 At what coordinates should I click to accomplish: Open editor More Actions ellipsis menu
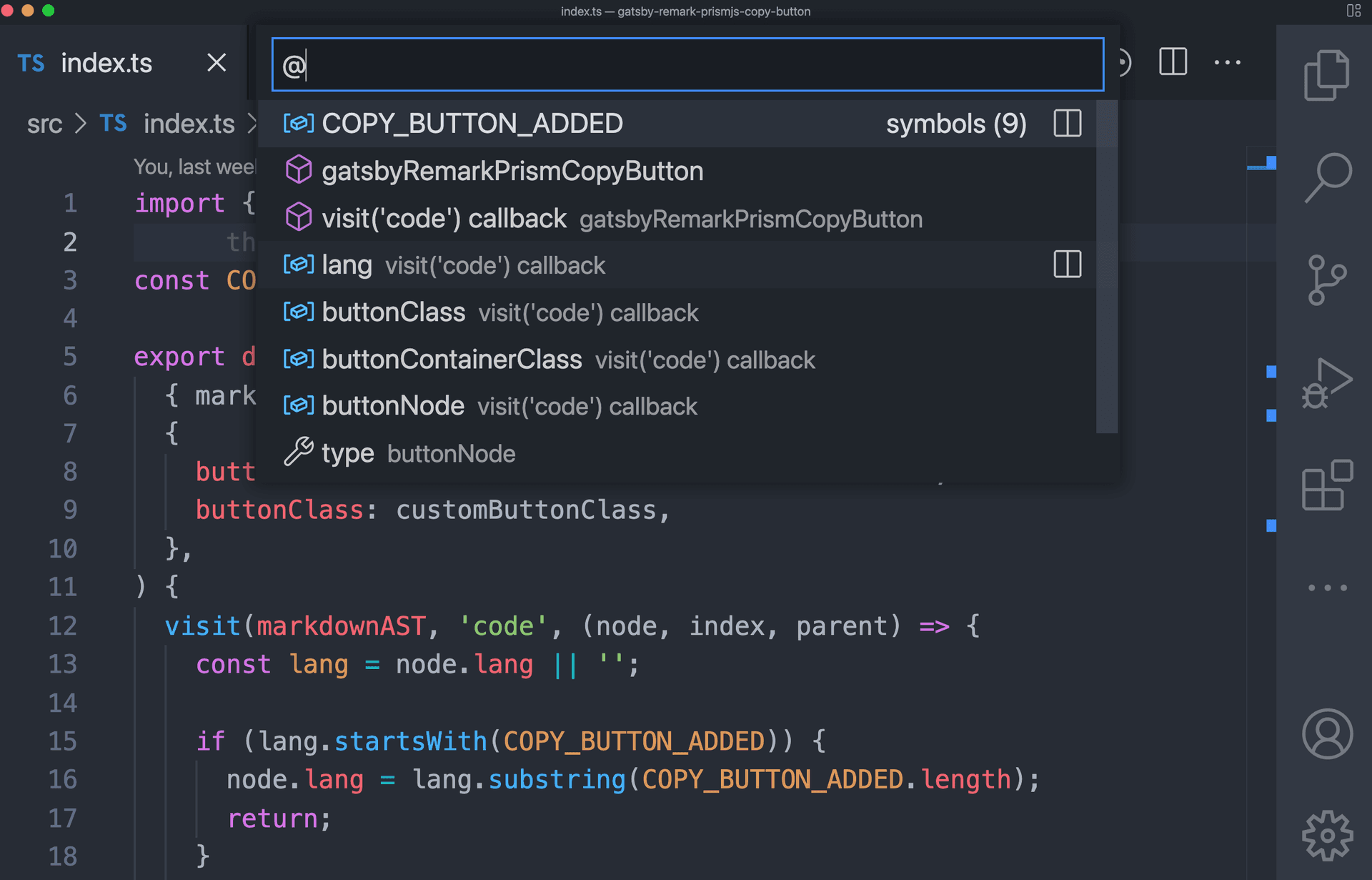[1227, 62]
